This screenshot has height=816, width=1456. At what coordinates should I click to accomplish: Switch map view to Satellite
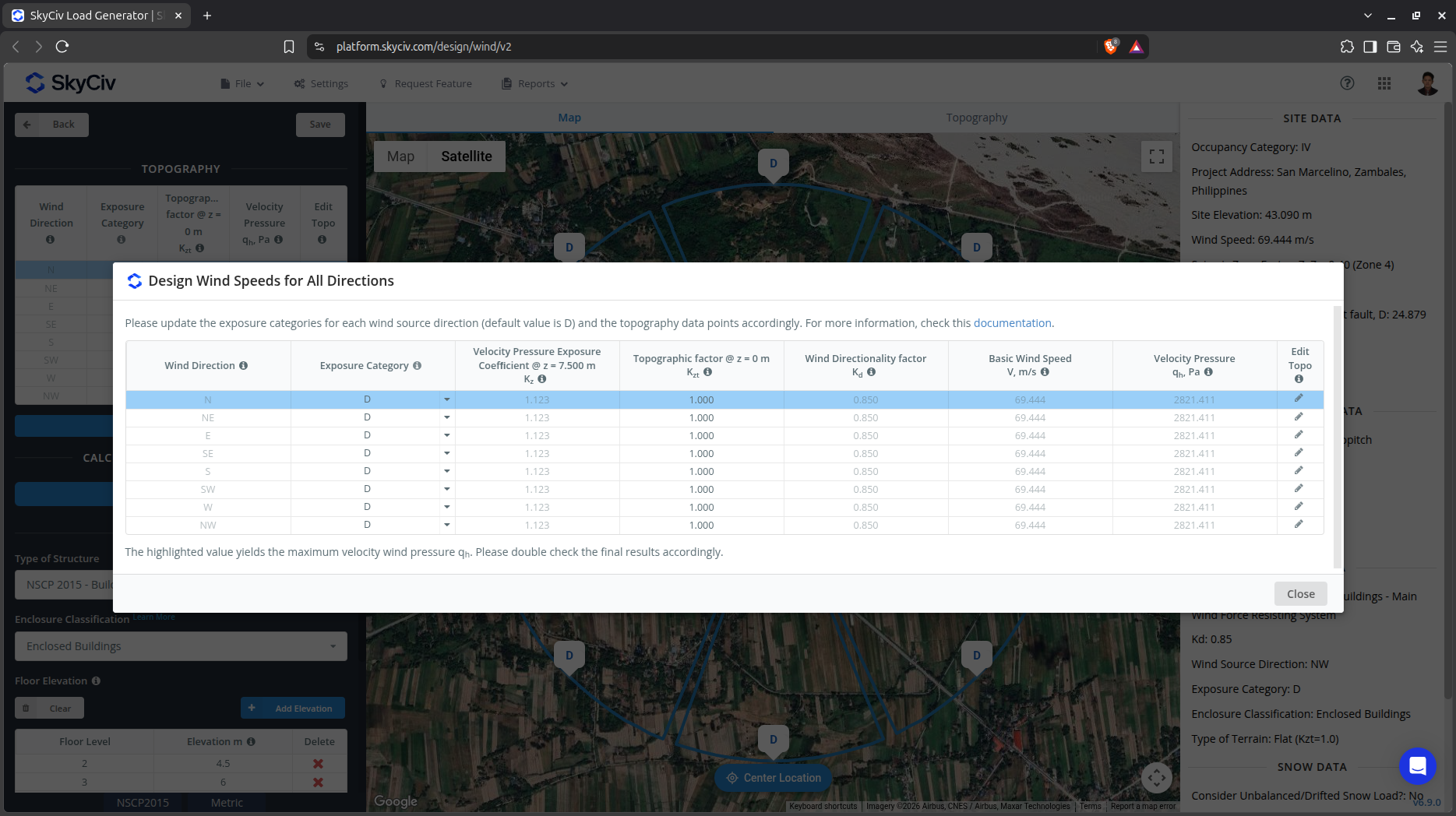click(x=467, y=157)
